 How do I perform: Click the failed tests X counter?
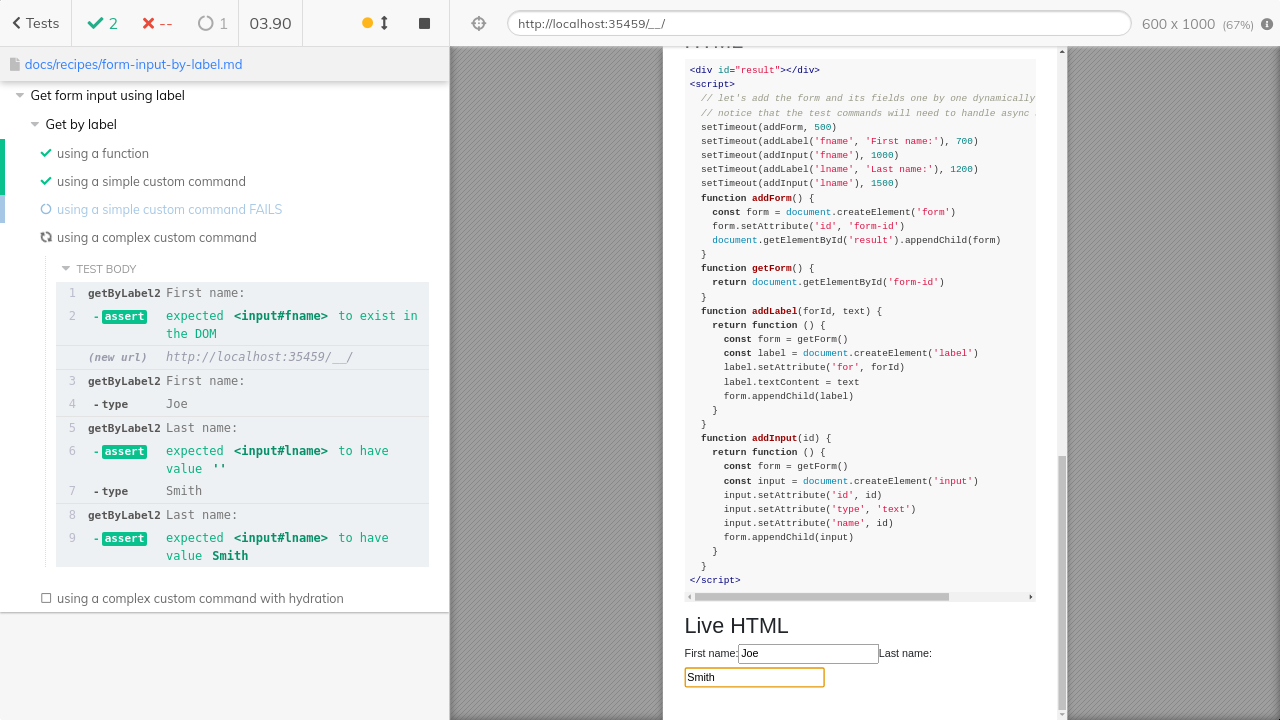(x=157, y=23)
